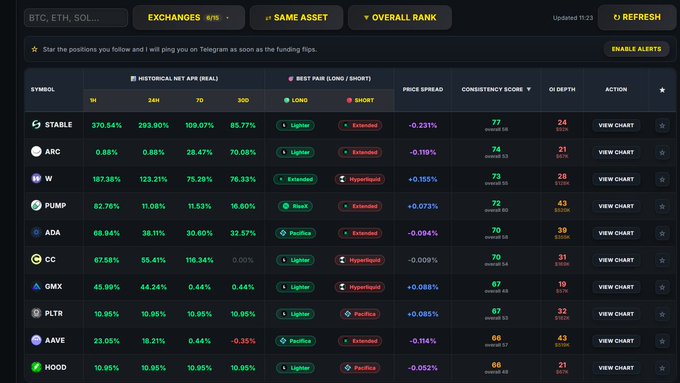Select Pacifica short badge in HOOD row
Screen dimensions: 680x383
point(360,368)
